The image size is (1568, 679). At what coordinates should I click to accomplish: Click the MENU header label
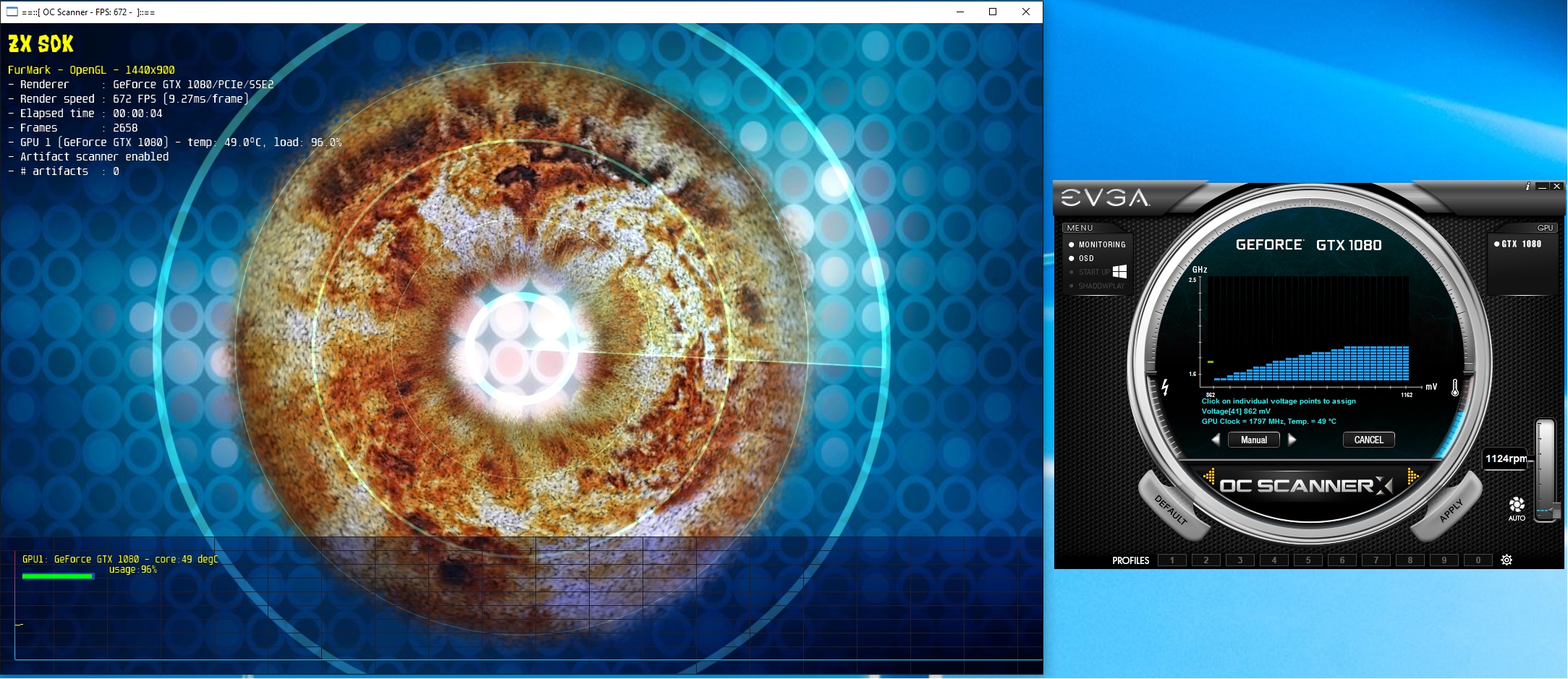pyautogui.click(x=1080, y=228)
